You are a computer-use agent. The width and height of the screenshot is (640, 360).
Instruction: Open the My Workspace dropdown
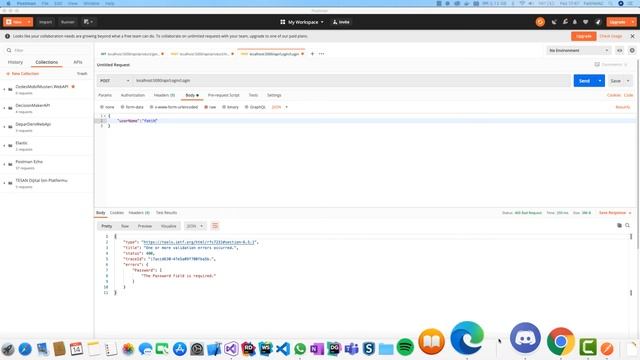pos(302,22)
